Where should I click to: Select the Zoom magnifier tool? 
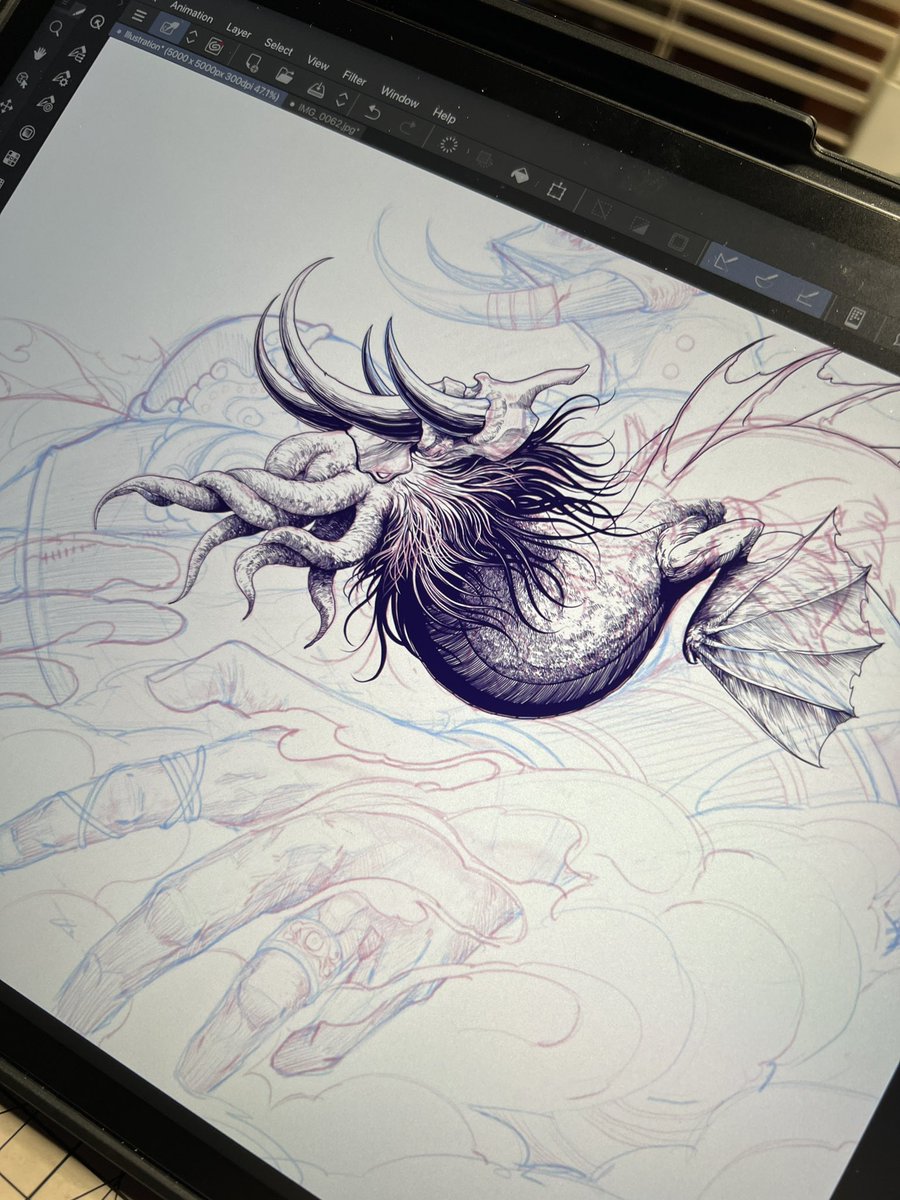[x=56, y=28]
